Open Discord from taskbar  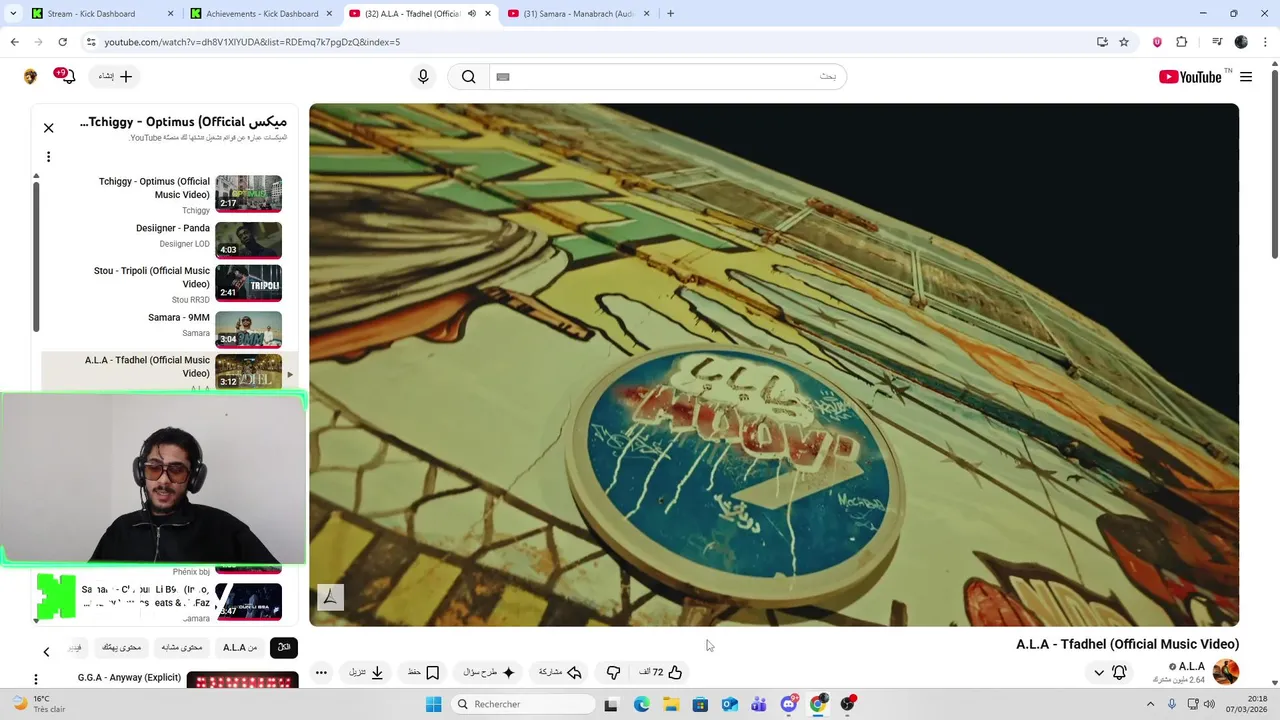[789, 704]
